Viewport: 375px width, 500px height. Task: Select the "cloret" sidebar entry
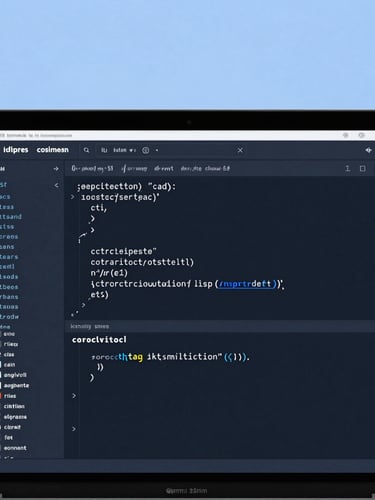click(12, 427)
